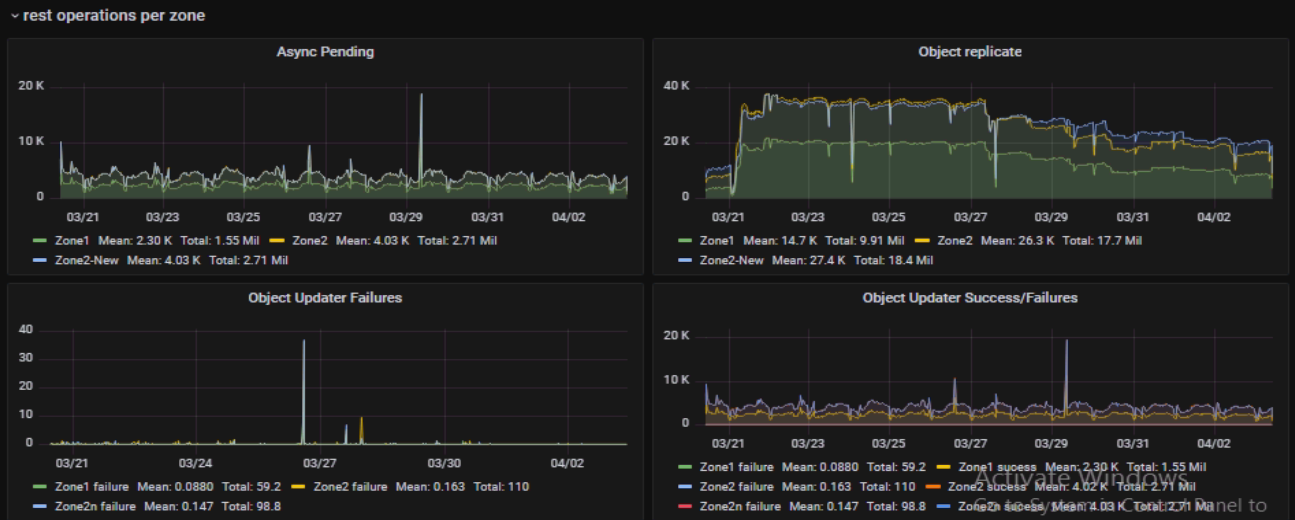This screenshot has height=520, width=1295.
Task: Click yellow Zone2 color line in Async Pending legend
Action: pyautogui.click(x=277, y=241)
